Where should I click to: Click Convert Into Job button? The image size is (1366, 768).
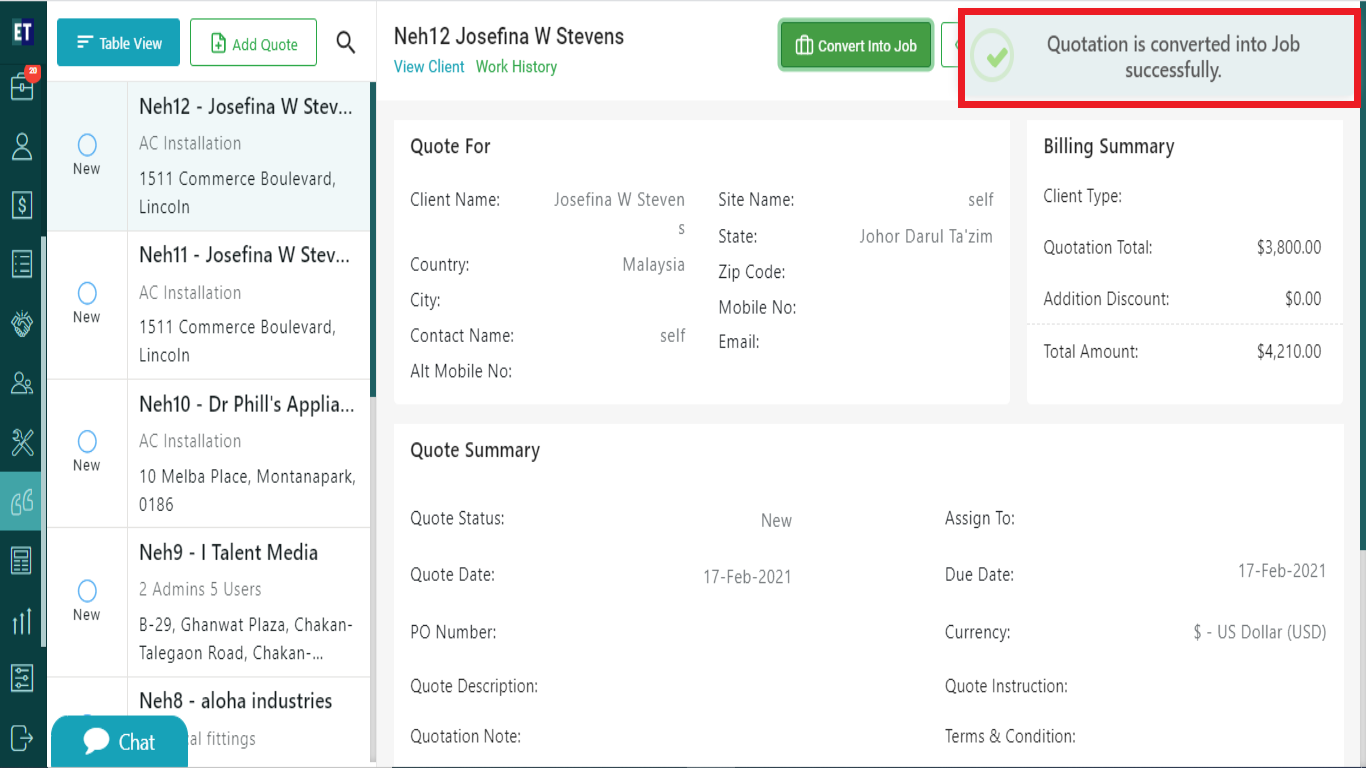[856, 45]
